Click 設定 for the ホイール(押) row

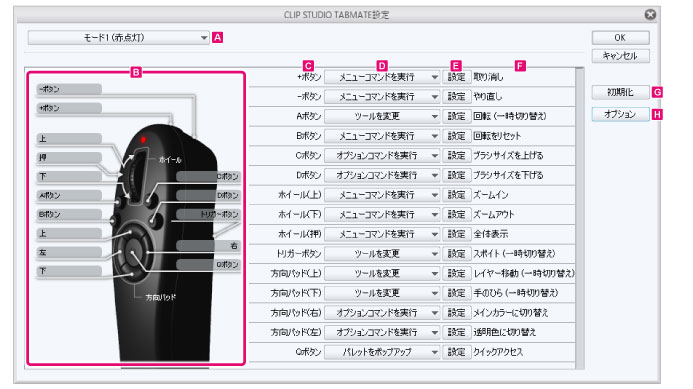pos(457,234)
